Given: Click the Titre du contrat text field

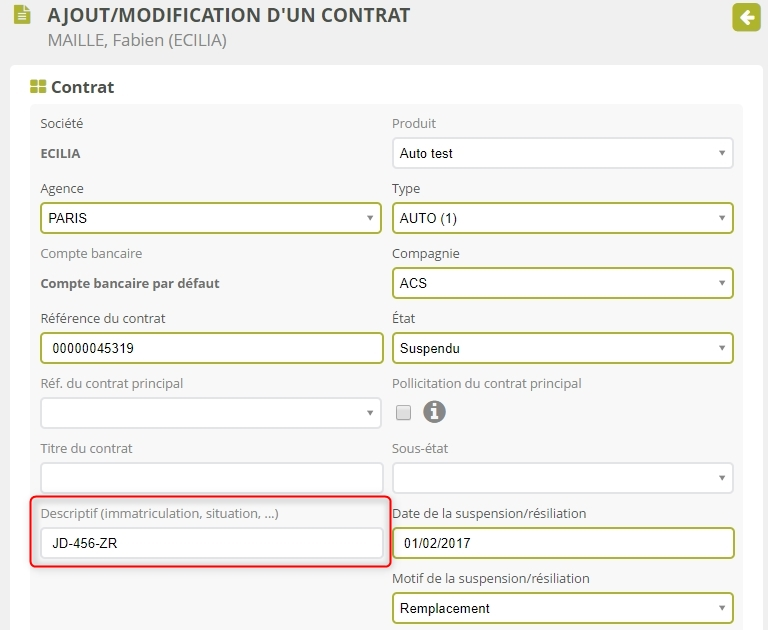Looking at the screenshot, I should point(211,478).
